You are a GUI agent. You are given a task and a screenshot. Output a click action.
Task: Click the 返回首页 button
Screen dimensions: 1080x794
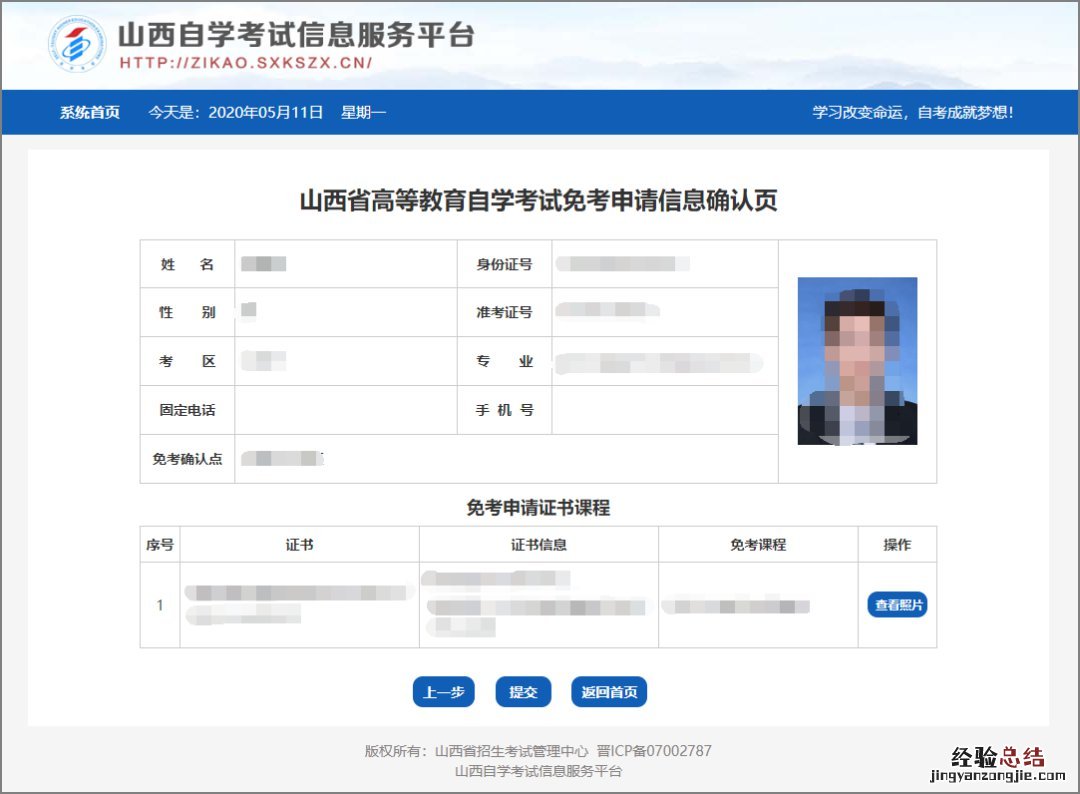[609, 692]
